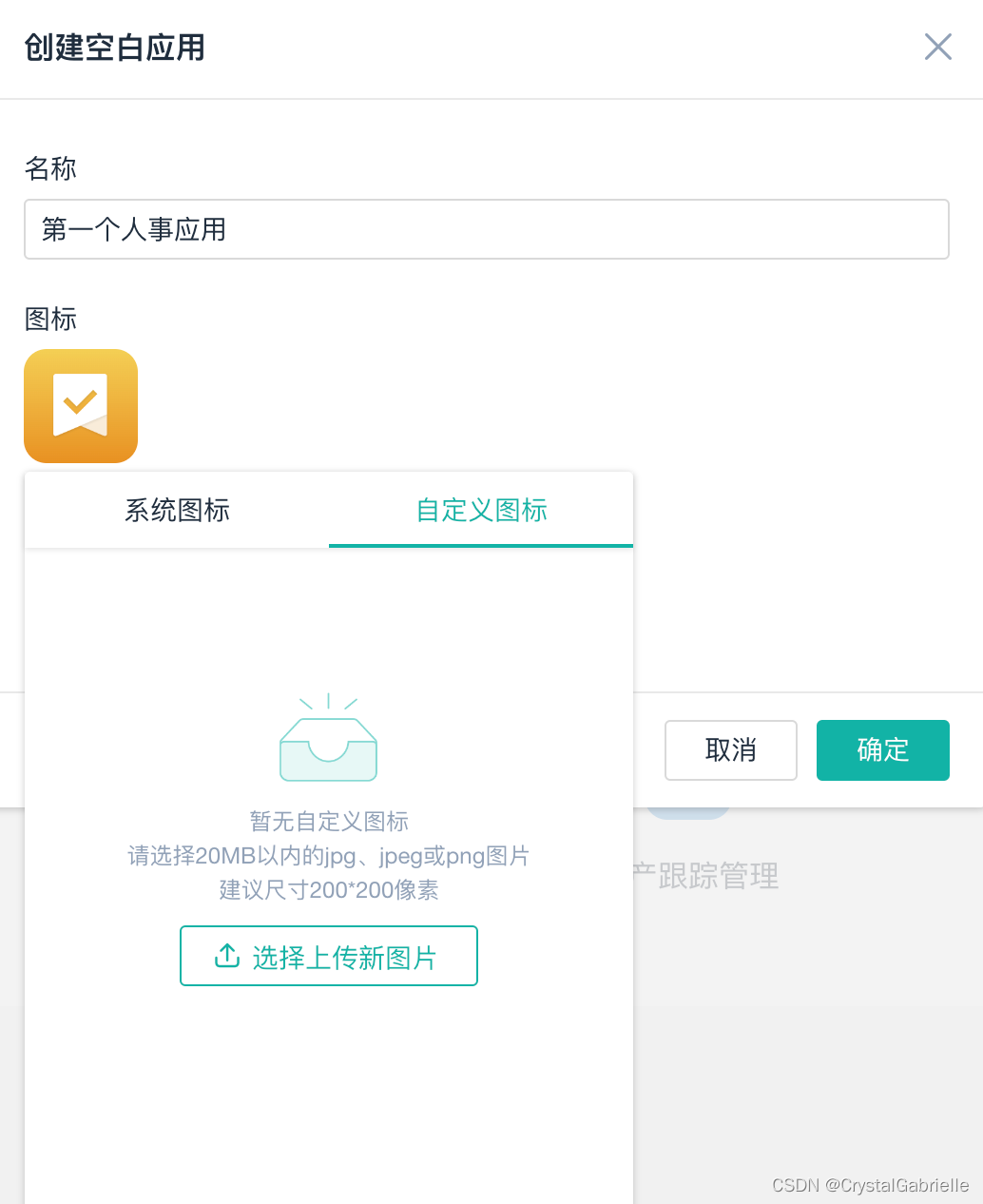Click the 取消 button
The height and width of the screenshot is (1204, 983).
click(731, 750)
